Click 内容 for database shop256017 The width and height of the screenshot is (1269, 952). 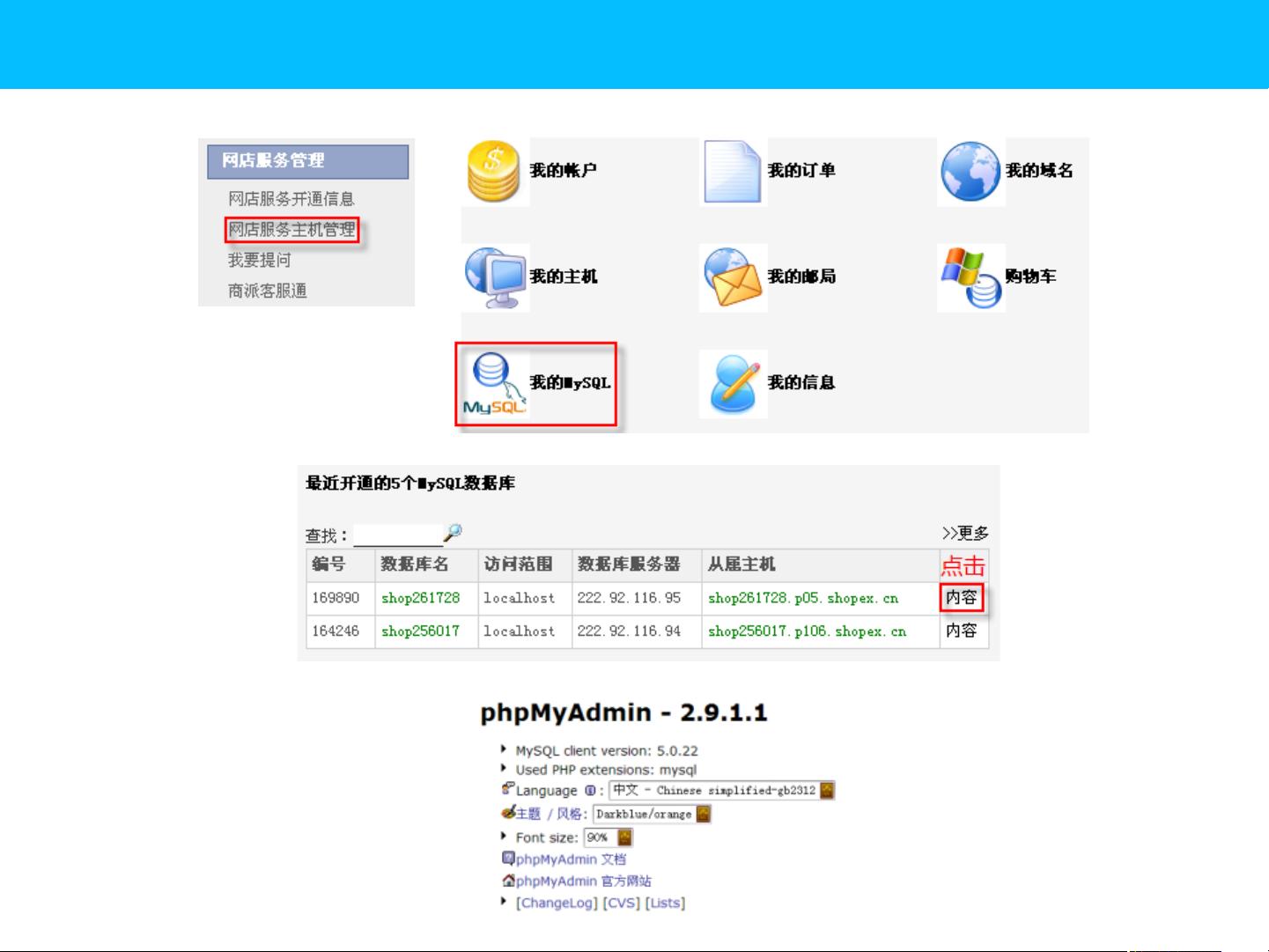coord(962,631)
